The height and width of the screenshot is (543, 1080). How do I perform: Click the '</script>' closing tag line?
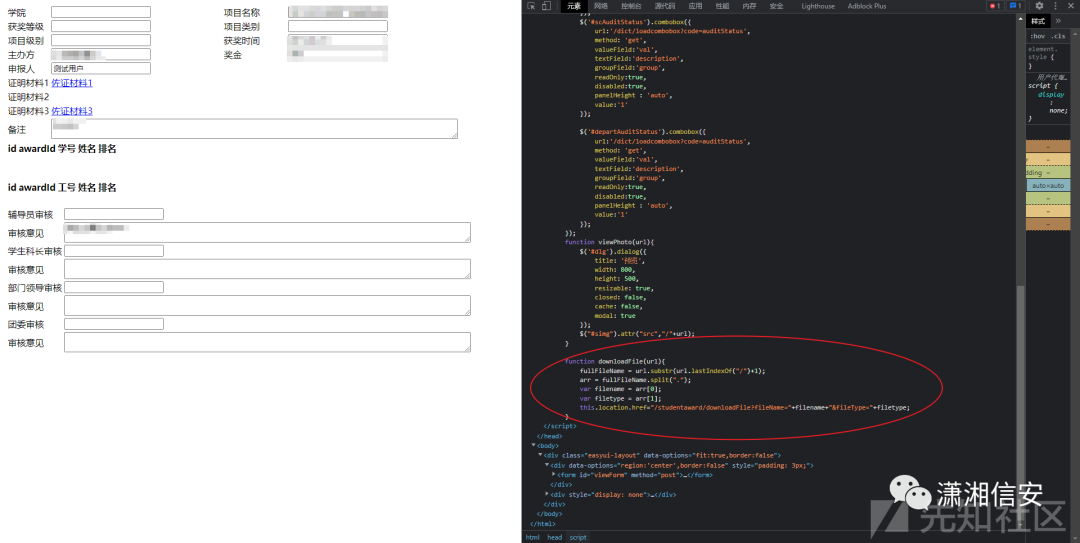click(x=560, y=426)
